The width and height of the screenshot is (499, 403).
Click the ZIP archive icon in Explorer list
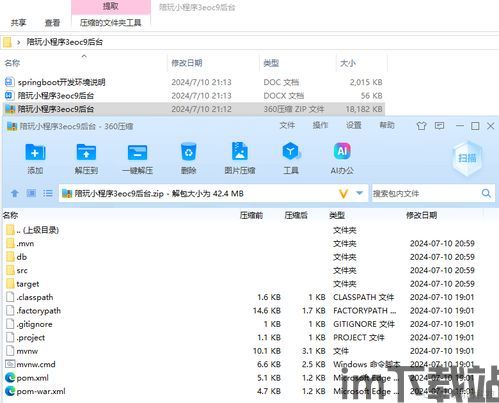pos(10,109)
